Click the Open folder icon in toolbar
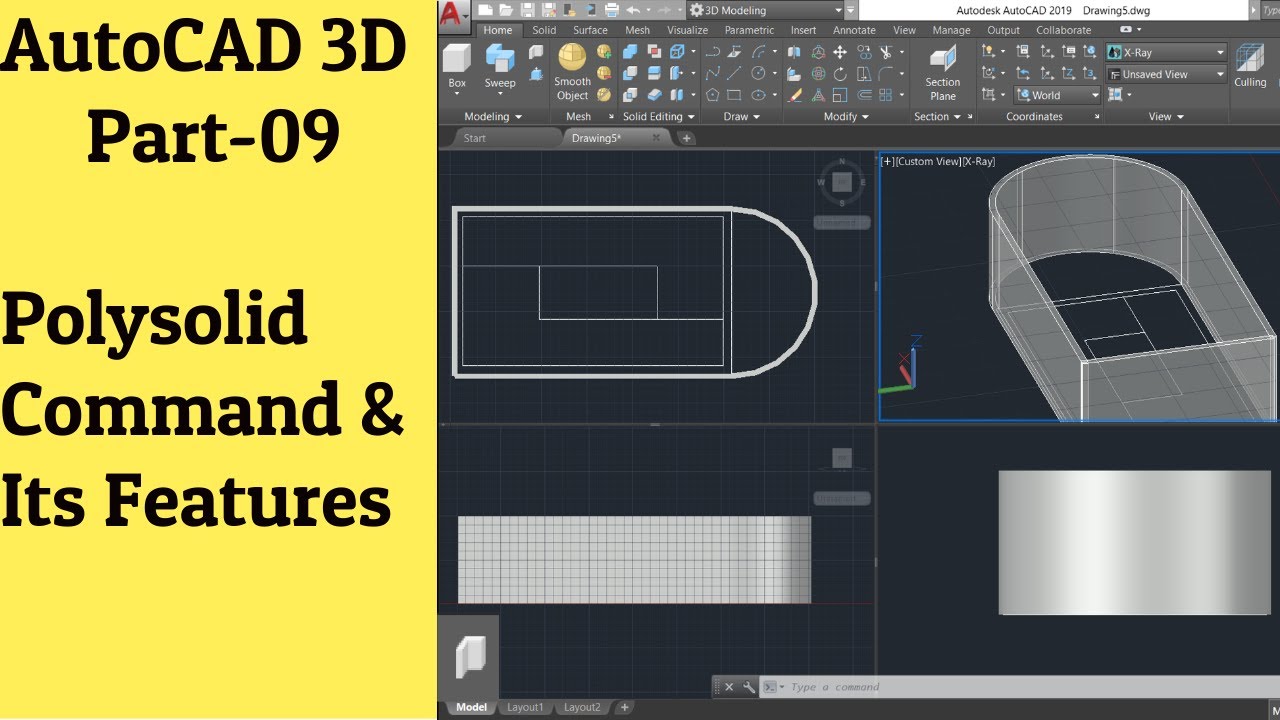 pos(506,10)
